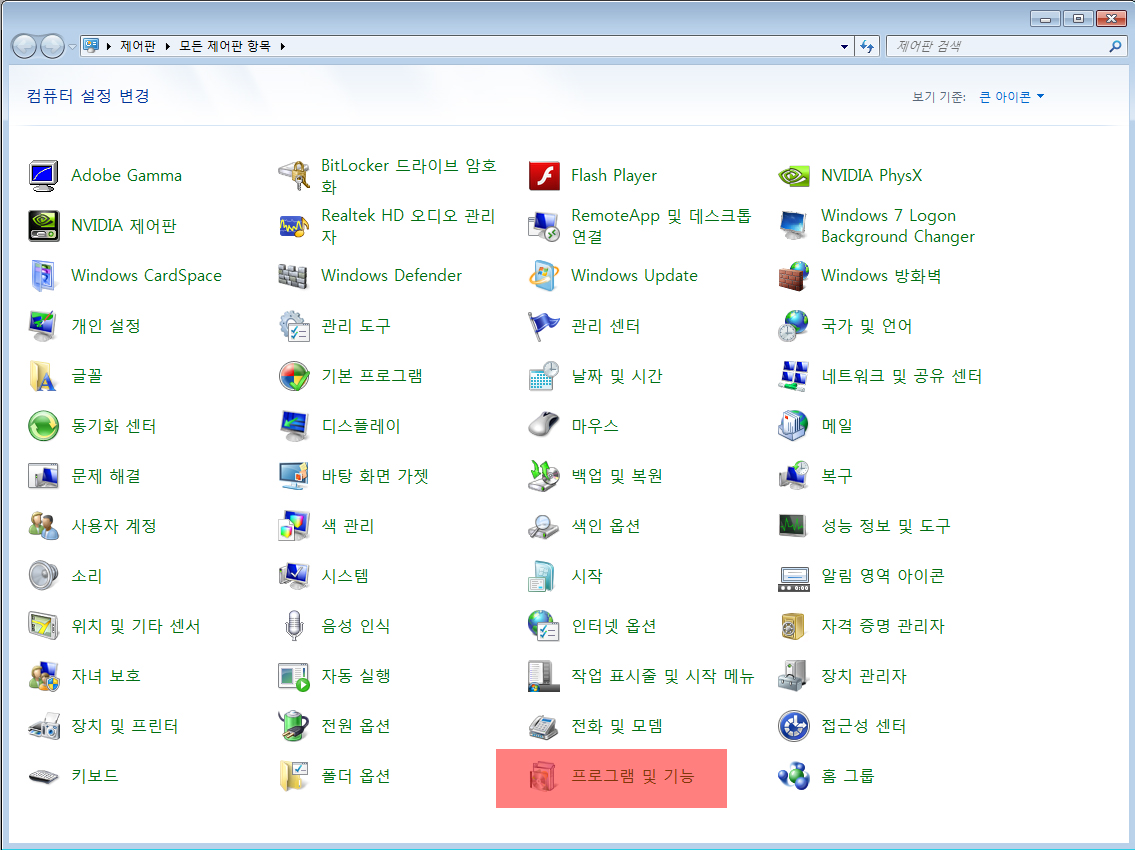The height and width of the screenshot is (850, 1135).
Task: Open the 사용자 계정 link
Action: (x=114, y=526)
